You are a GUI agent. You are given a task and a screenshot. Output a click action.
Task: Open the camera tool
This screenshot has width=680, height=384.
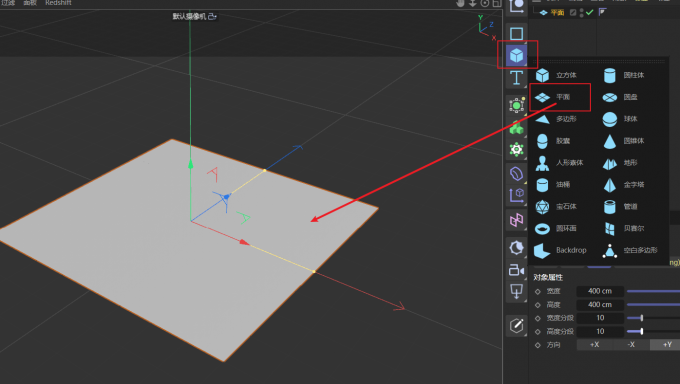coord(517,270)
